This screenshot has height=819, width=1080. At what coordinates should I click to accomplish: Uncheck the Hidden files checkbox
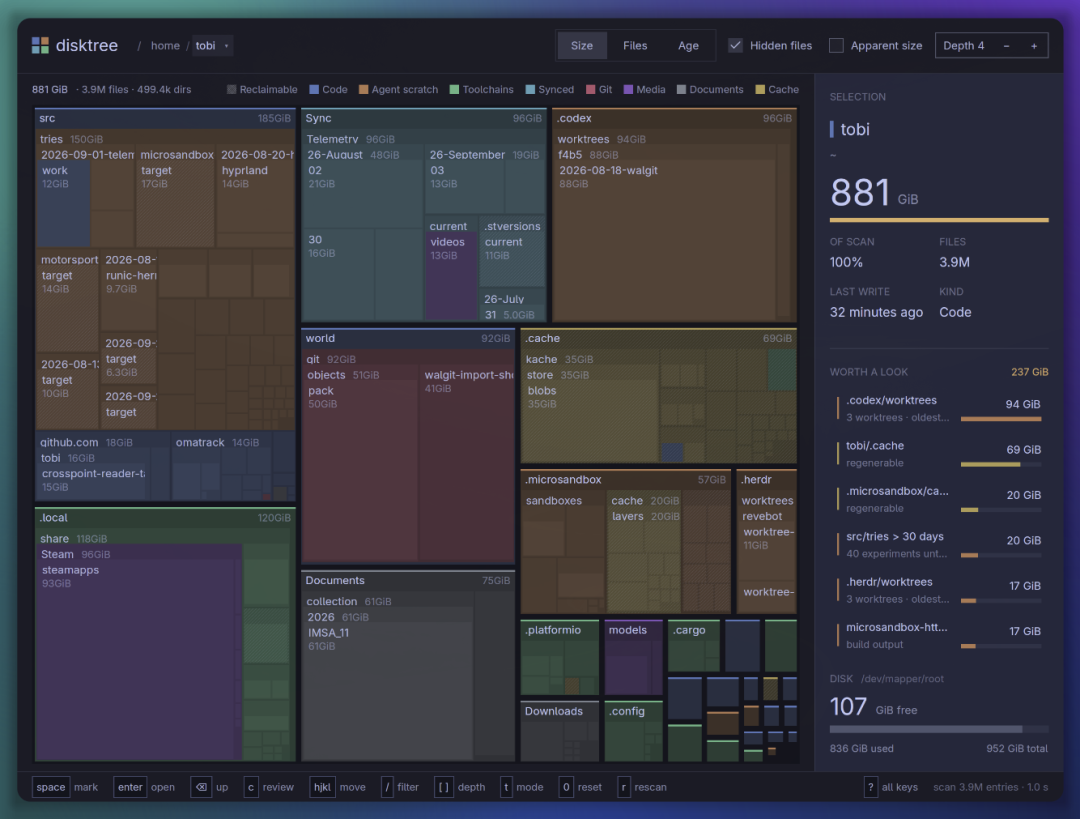point(736,45)
